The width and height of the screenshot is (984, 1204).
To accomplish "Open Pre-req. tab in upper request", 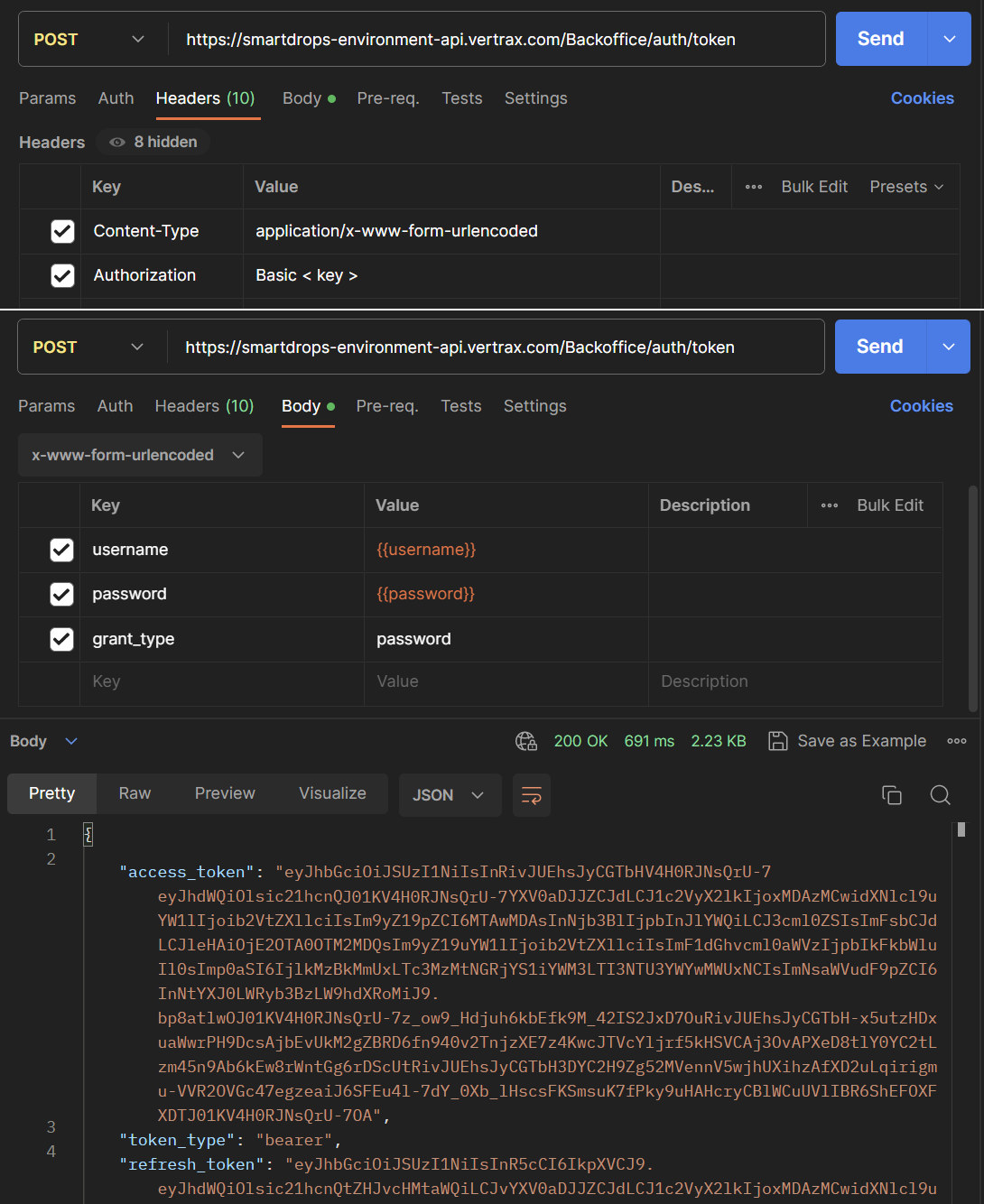I will coord(388,98).
